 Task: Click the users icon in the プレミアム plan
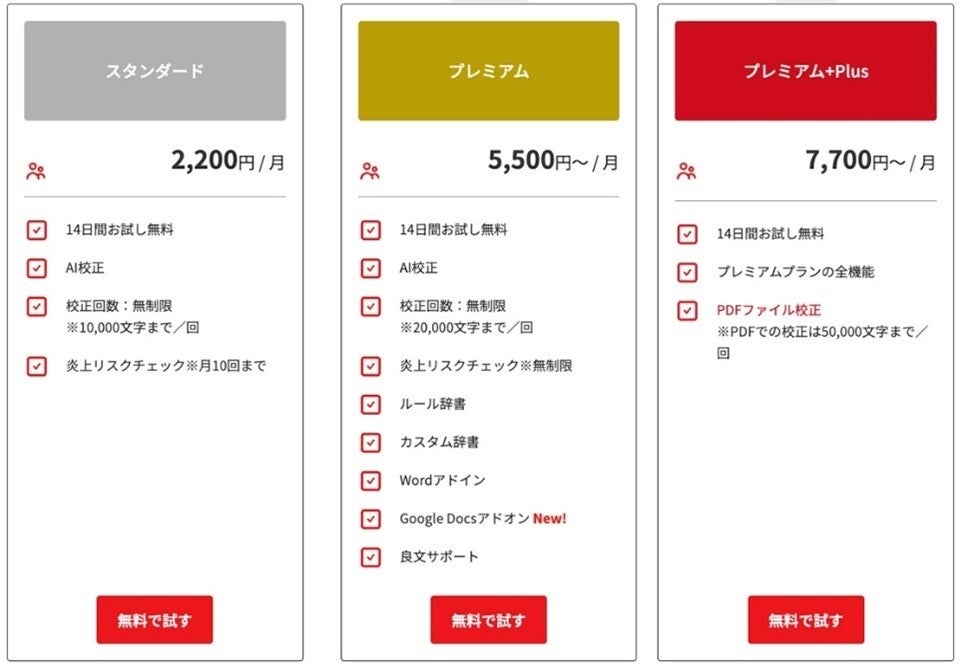coord(370,171)
